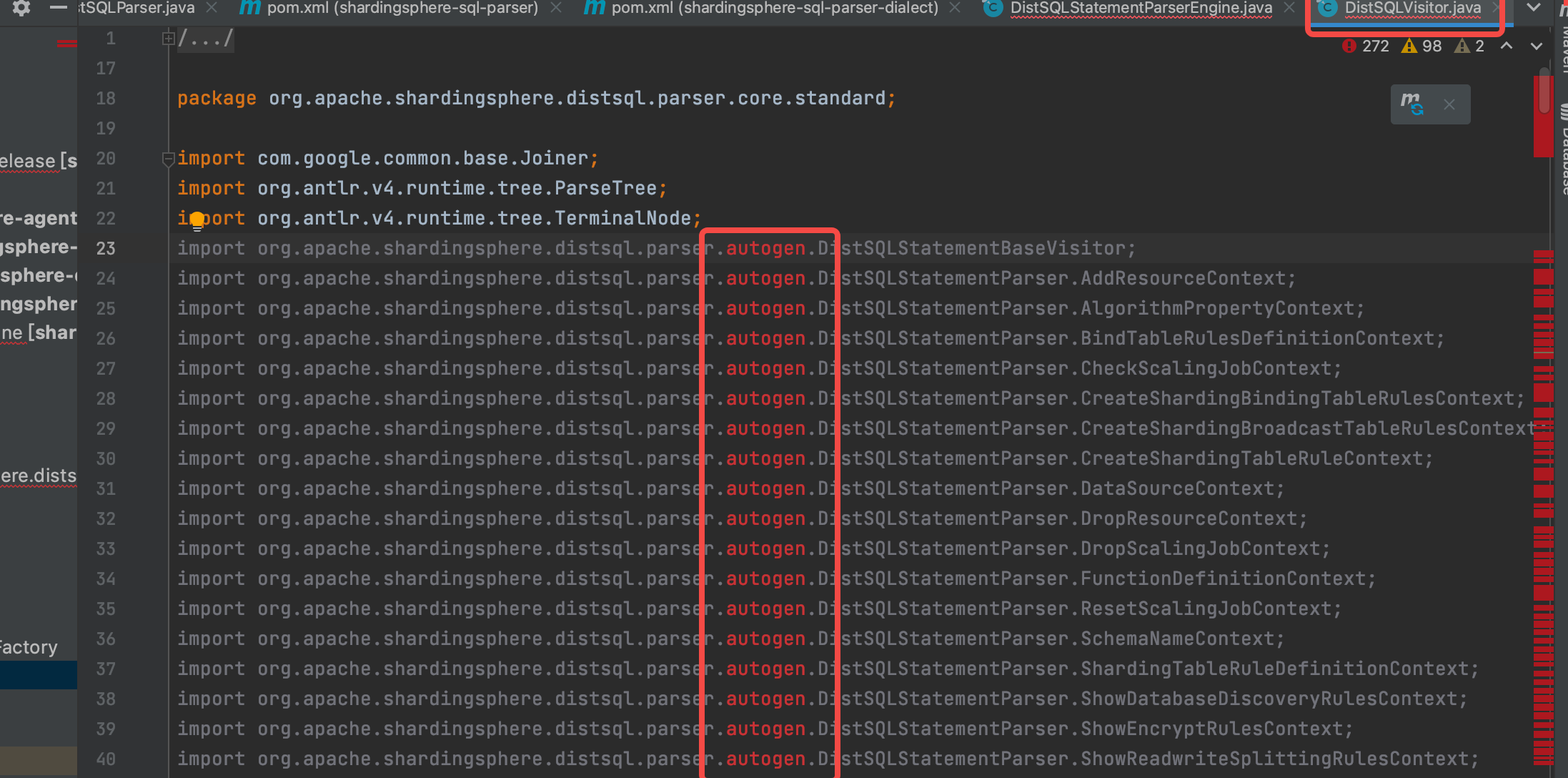Click the weak warning indicator showing 2
The image size is (1568, 778).
[1471, 46]
